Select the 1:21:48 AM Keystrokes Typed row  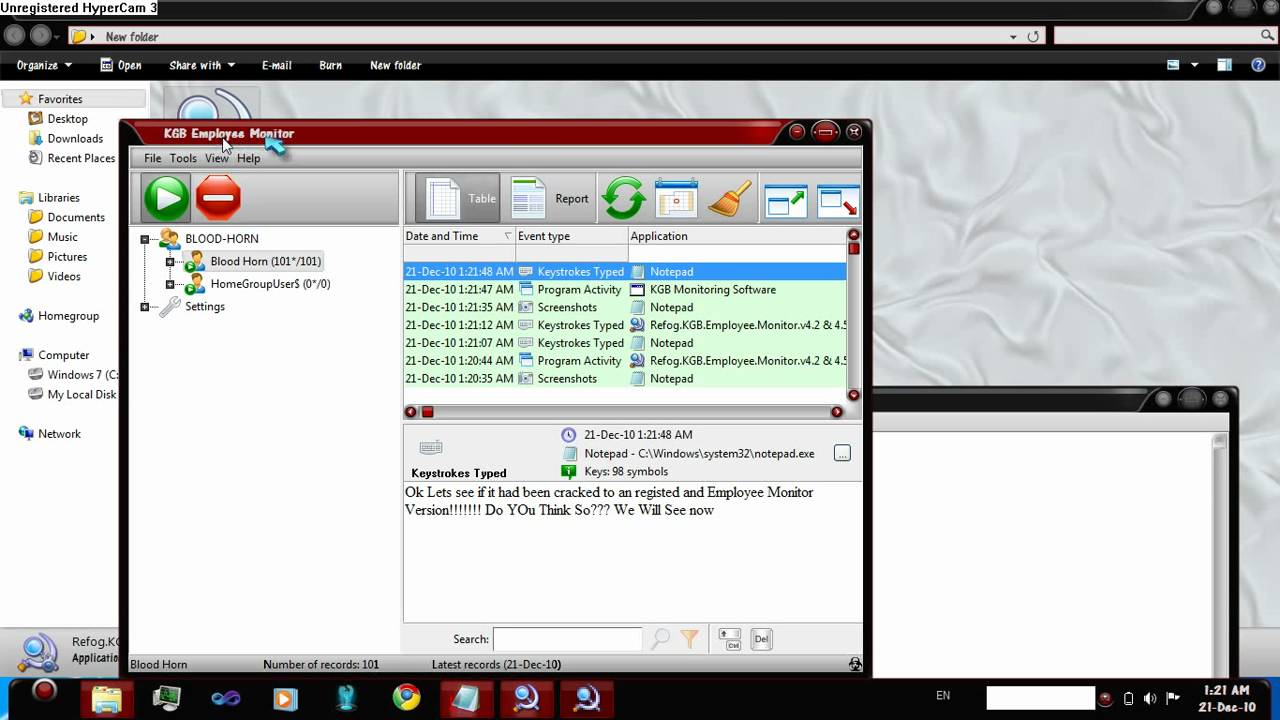pos(625,272)
